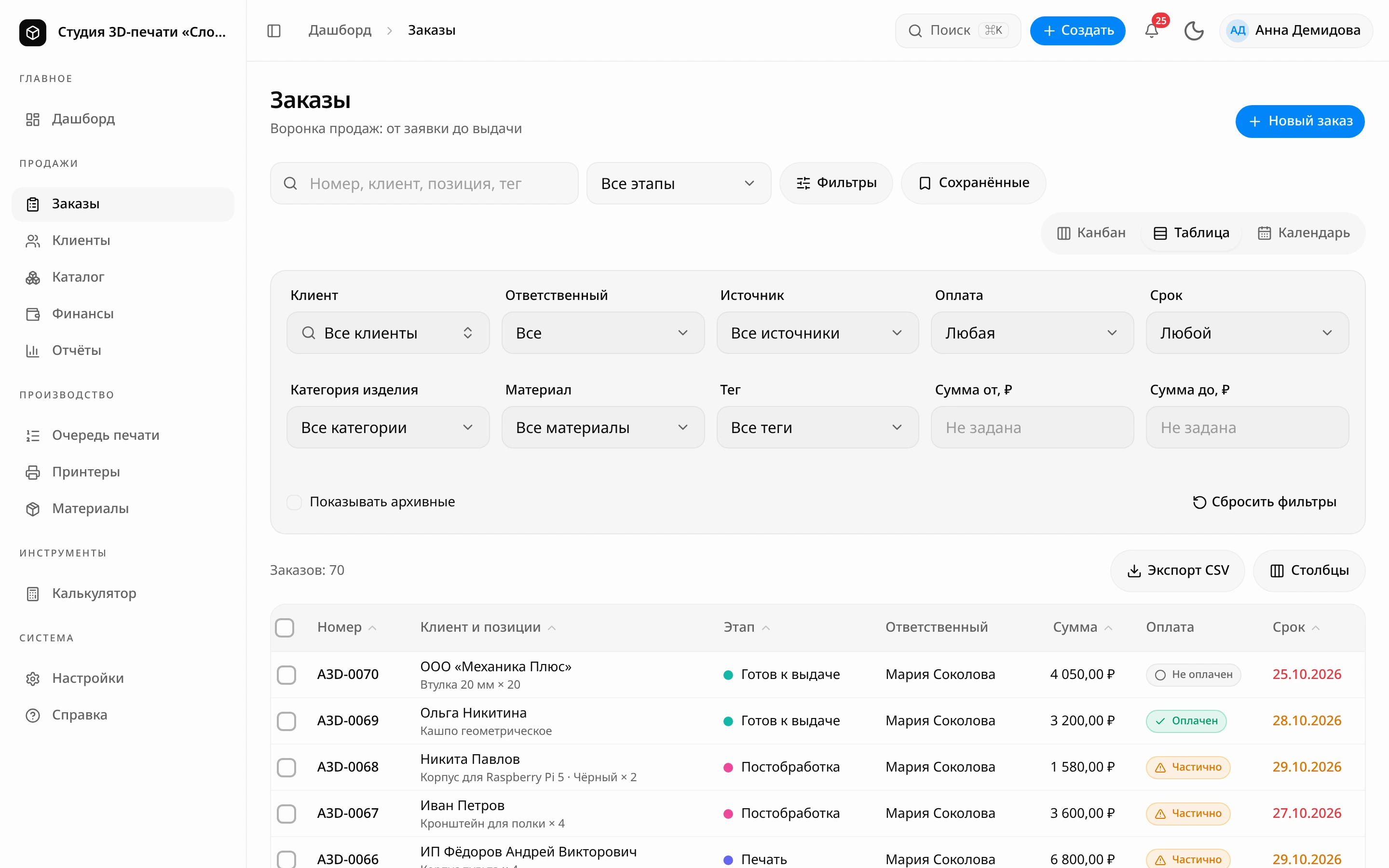Switch to Канбан view
Screen dimensions: 1389x868
[x=1092, y=233]
